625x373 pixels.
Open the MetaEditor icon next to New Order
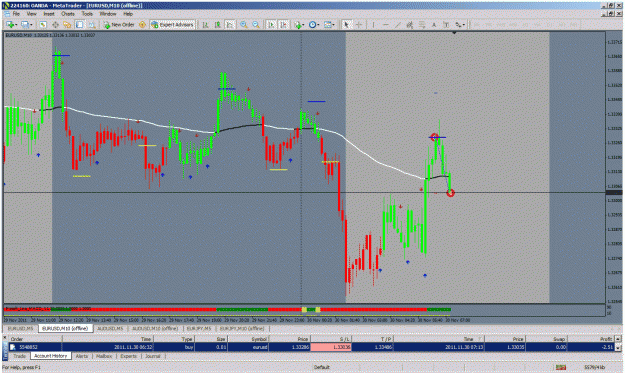tap(142, 25)
